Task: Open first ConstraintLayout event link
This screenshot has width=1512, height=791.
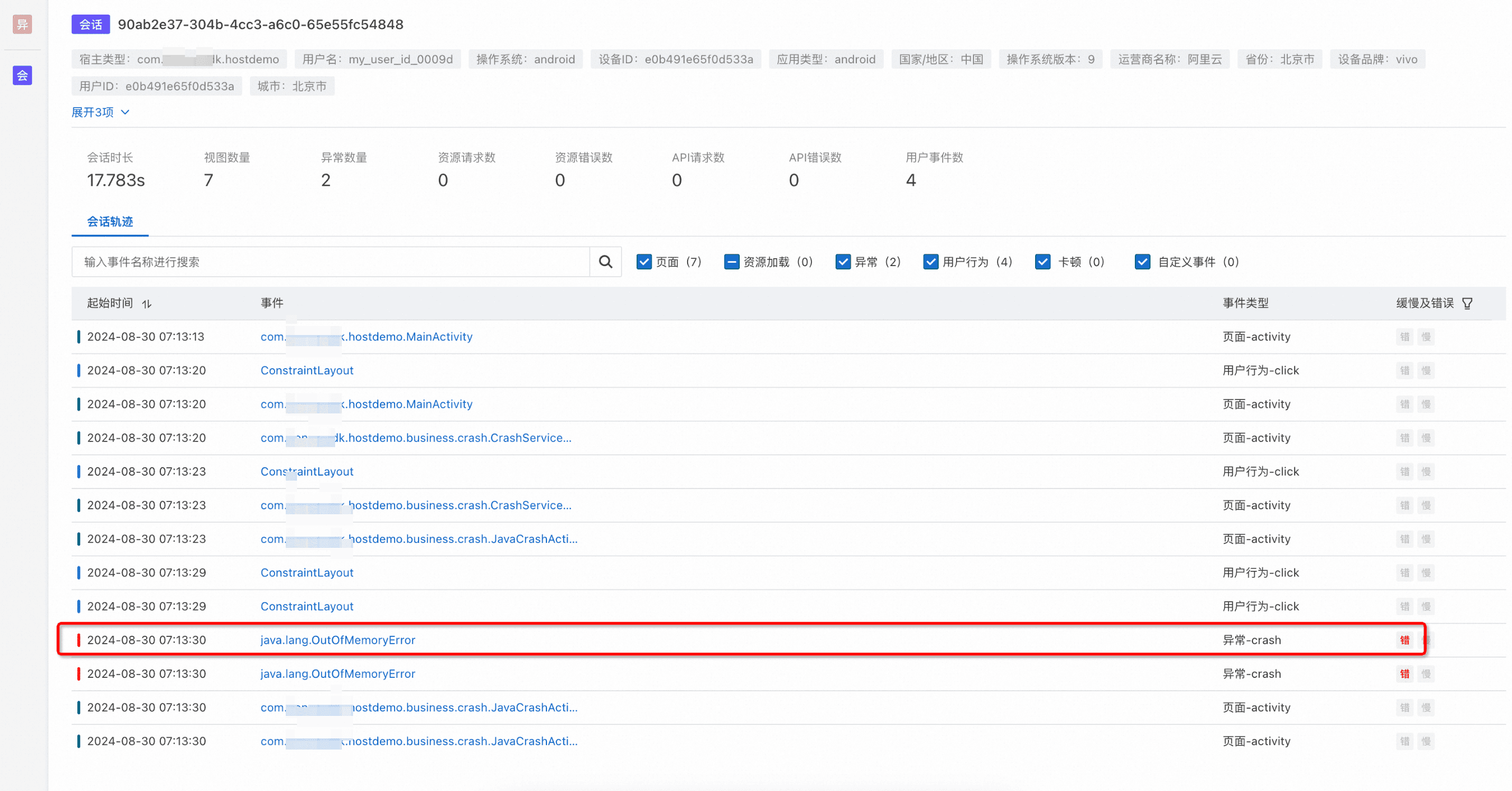Action: click(x=307, y=370)
